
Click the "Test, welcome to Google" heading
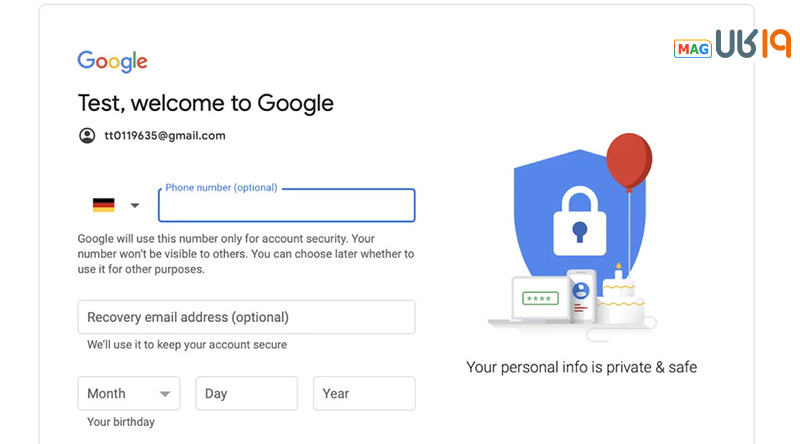tap(206, 103)
